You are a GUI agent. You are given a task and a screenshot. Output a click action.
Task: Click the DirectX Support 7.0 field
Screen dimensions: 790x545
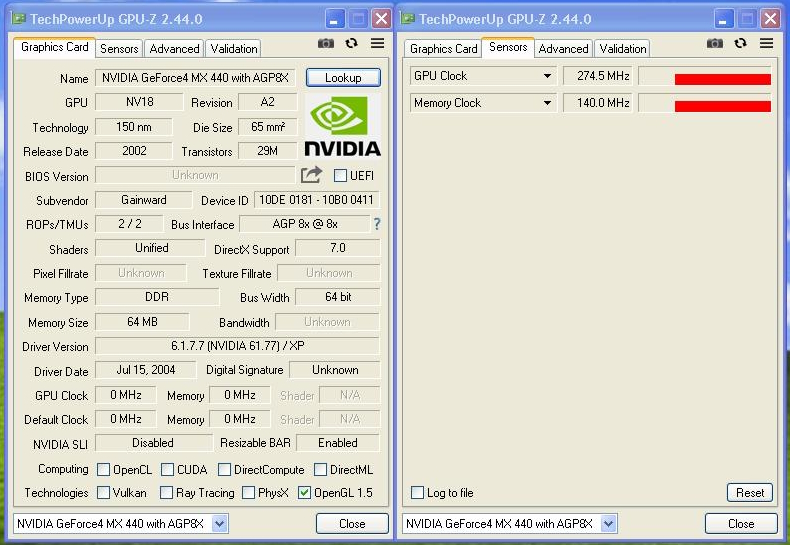pos(338,248)
